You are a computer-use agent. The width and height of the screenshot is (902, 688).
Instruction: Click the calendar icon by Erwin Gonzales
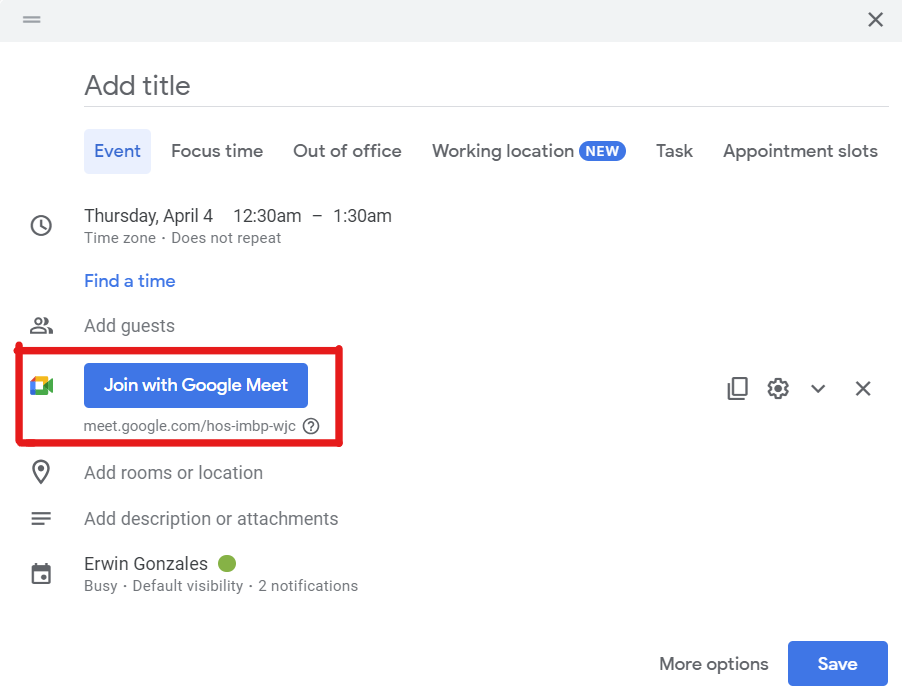pyautogui.click(x=41, y=574)
